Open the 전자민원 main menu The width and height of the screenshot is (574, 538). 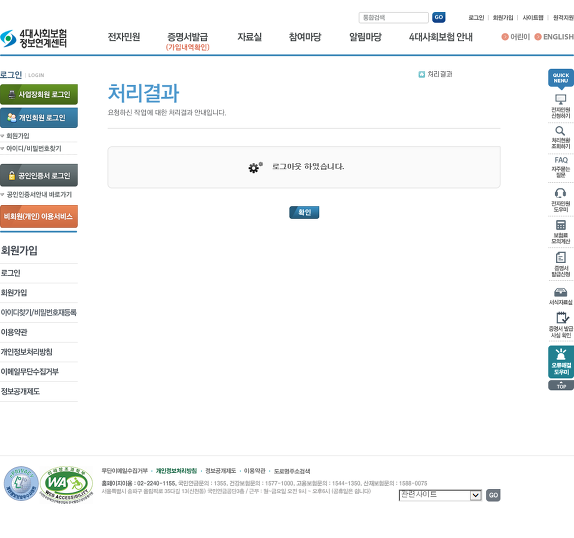point(124,37)
